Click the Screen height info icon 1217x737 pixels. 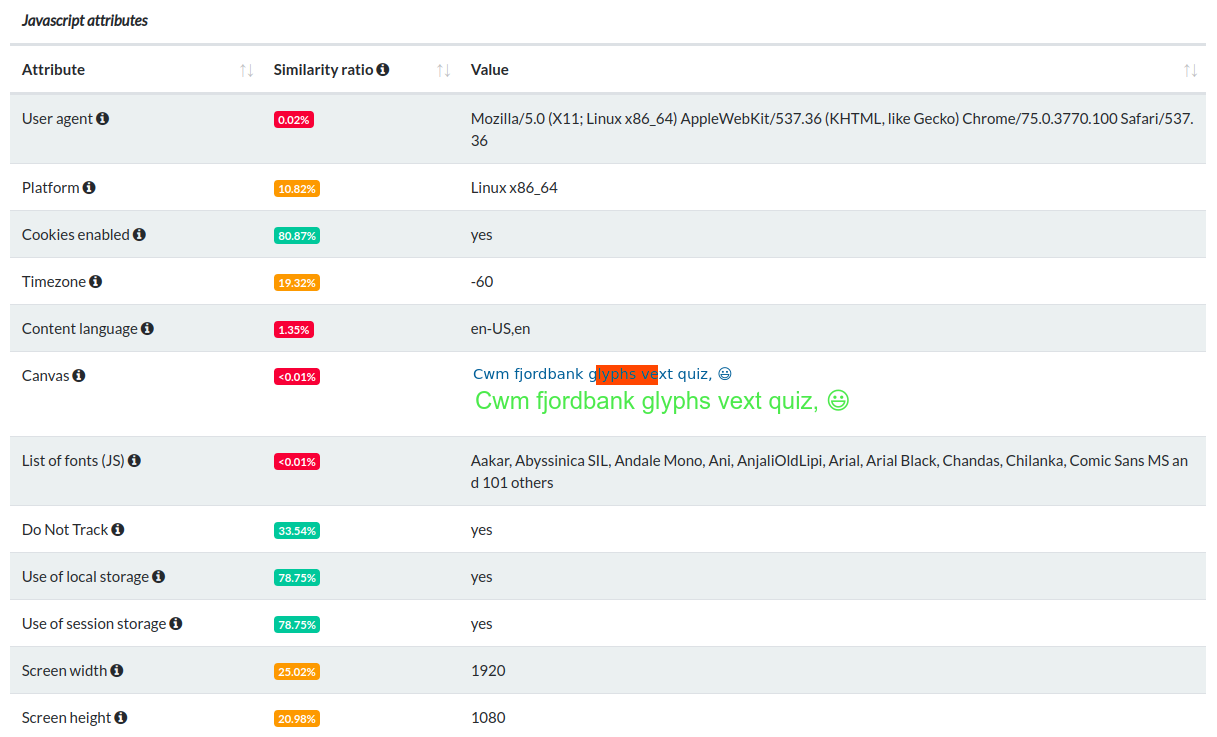pos(121,717)
